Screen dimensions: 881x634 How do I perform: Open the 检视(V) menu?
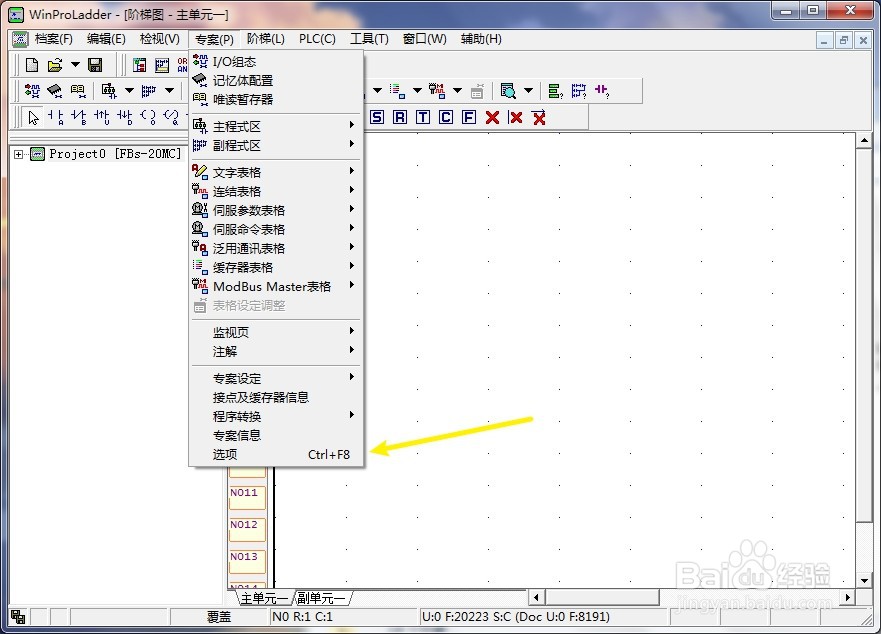[x=160, y=39]
